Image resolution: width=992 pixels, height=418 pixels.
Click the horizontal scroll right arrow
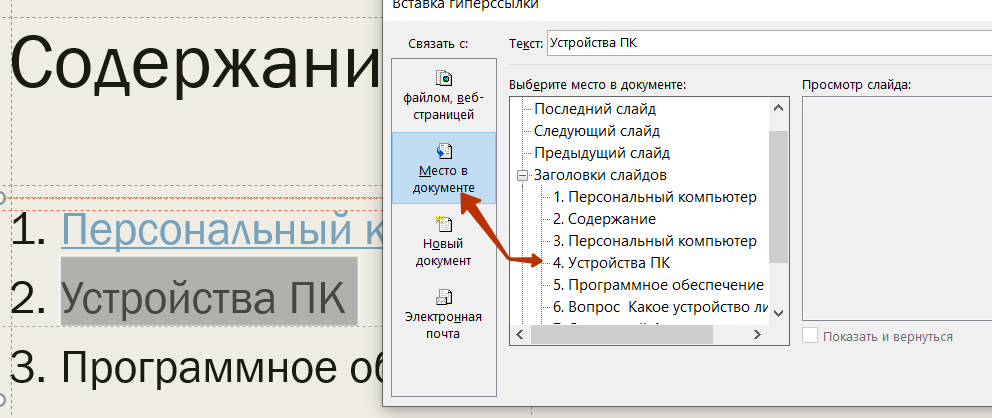point(757,335)
